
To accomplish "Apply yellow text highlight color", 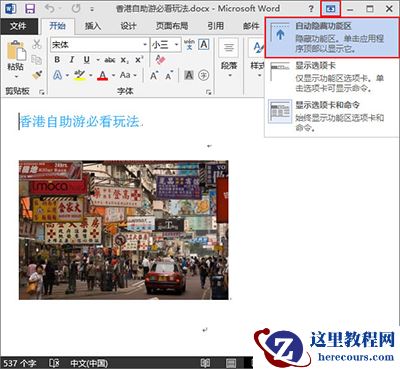I will click(80, 75).
